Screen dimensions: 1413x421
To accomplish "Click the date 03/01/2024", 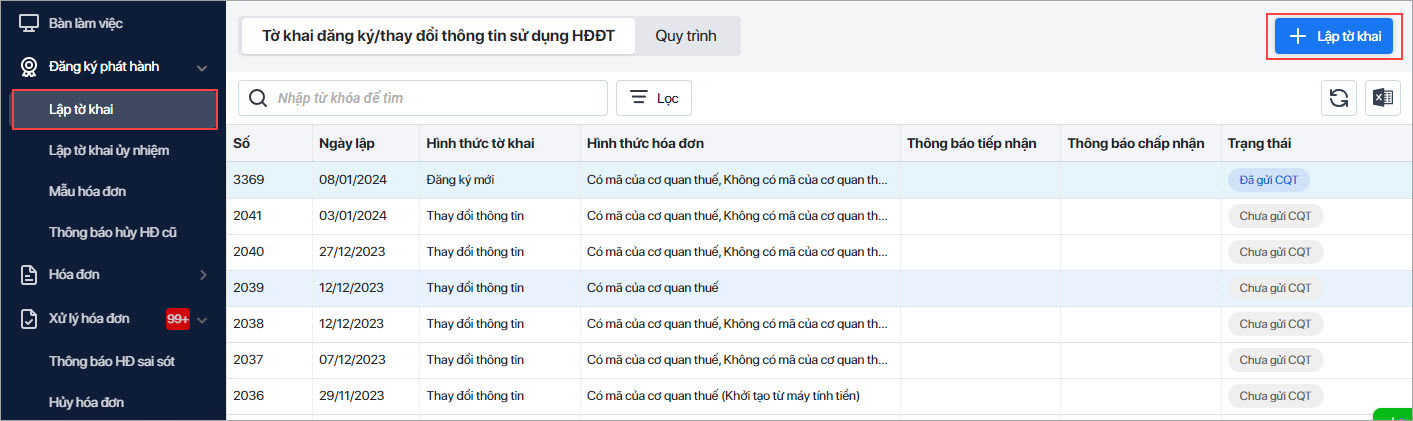I will [352, 215].
